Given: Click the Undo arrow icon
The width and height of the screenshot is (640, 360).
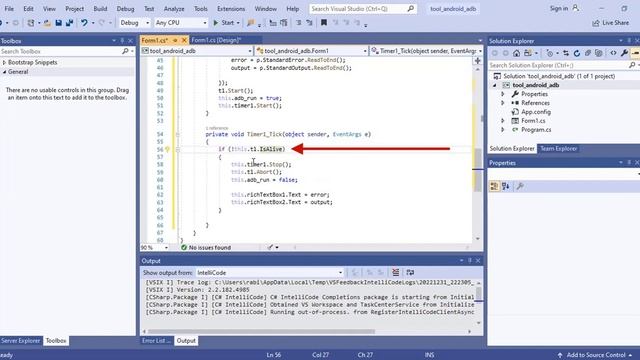Looking at the screenshot, I should click(84, 23).
